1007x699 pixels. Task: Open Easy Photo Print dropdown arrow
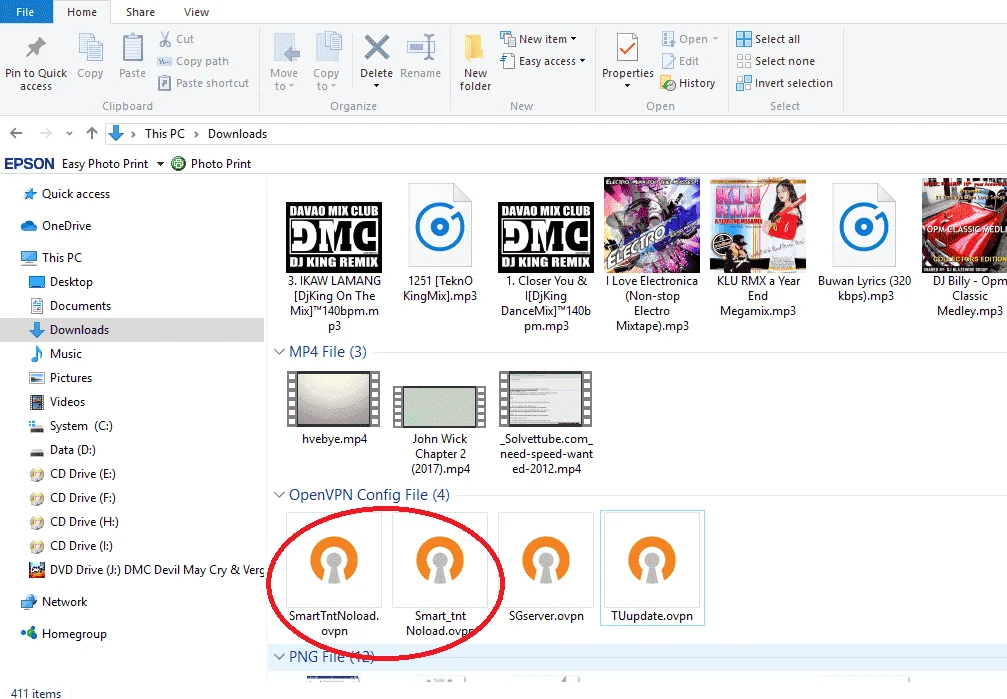[160, 164]
